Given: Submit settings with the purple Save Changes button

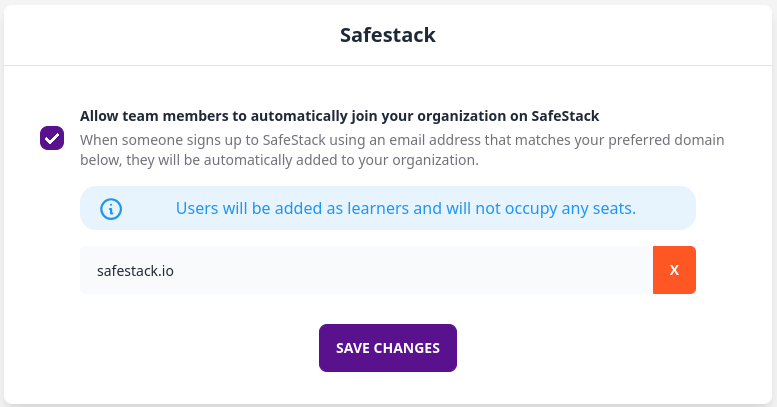Looking at the screenshot, I should point(388,348).
